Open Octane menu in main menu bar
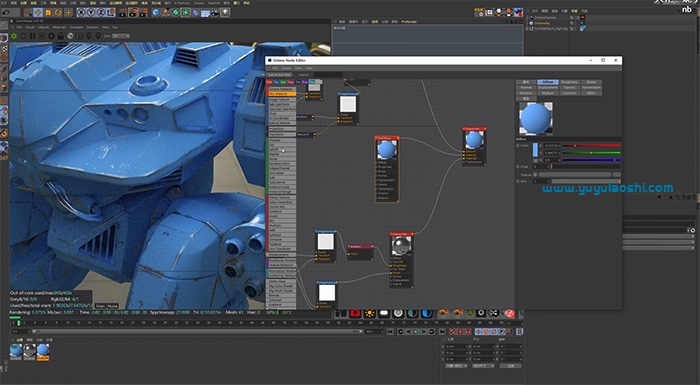Screen dimensions: 700x385 (199, 3)
